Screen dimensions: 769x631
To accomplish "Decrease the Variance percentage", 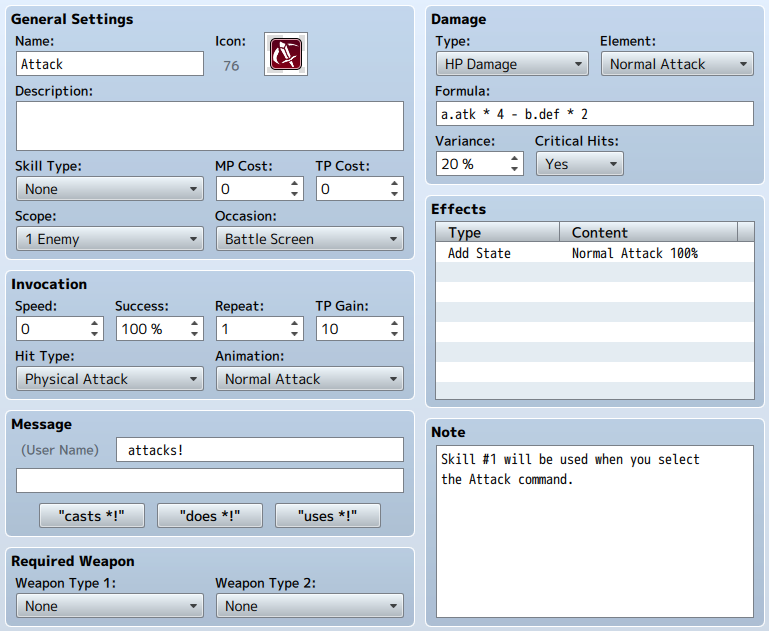I will tap(514, 169).
